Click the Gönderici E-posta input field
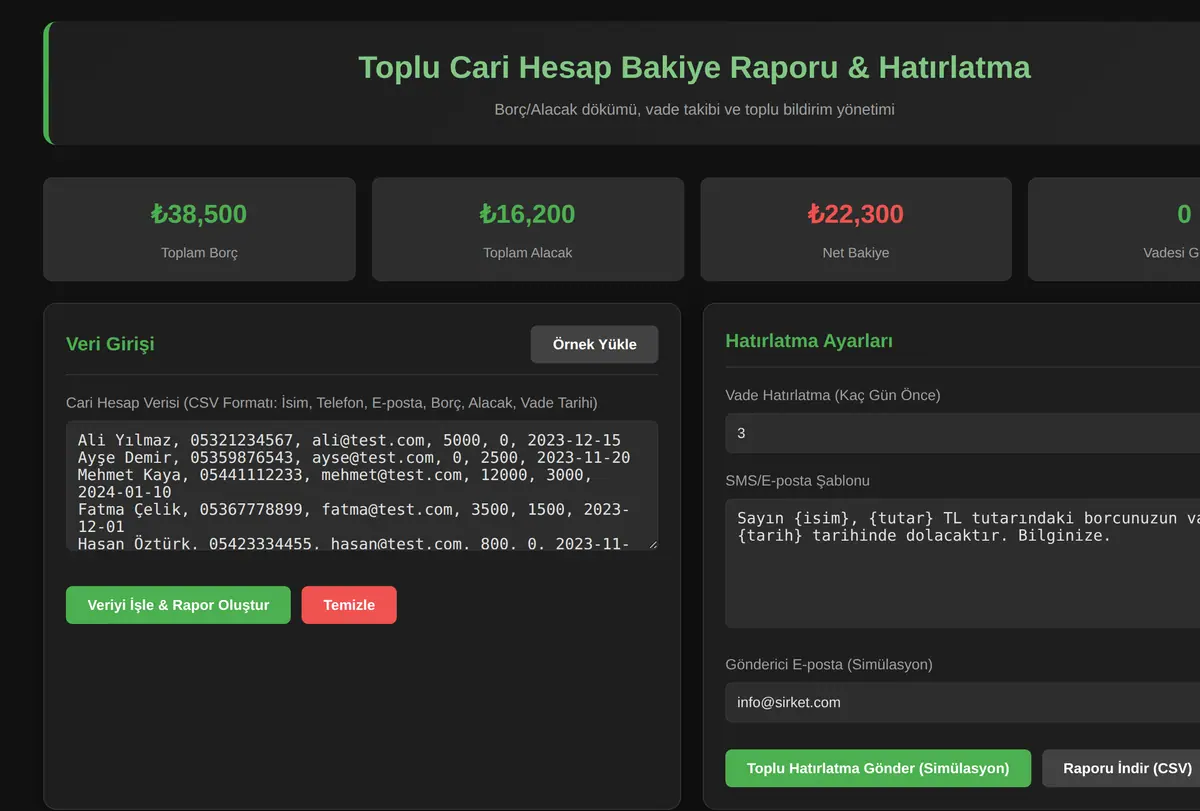The width and height of the screenshot is (1200, 811). (963, 702)
